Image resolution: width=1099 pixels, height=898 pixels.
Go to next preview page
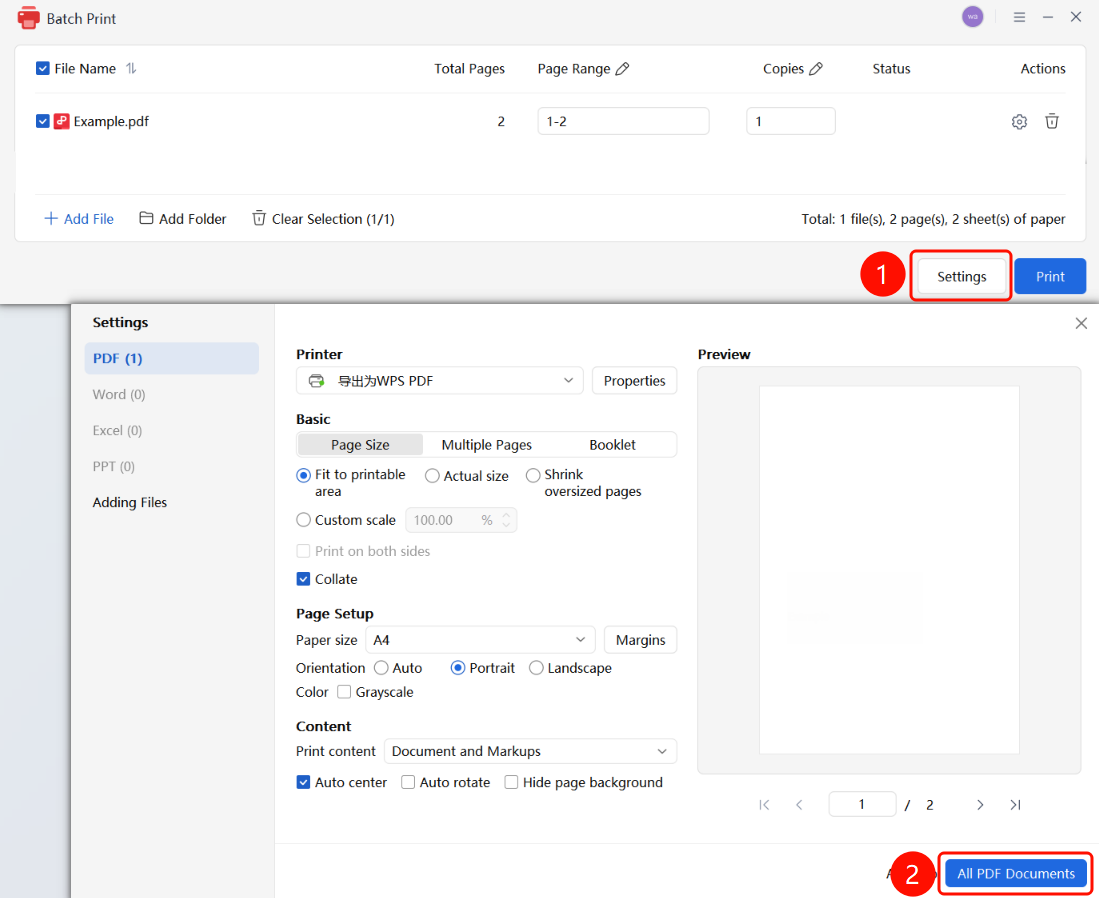(x=980, y=805)
